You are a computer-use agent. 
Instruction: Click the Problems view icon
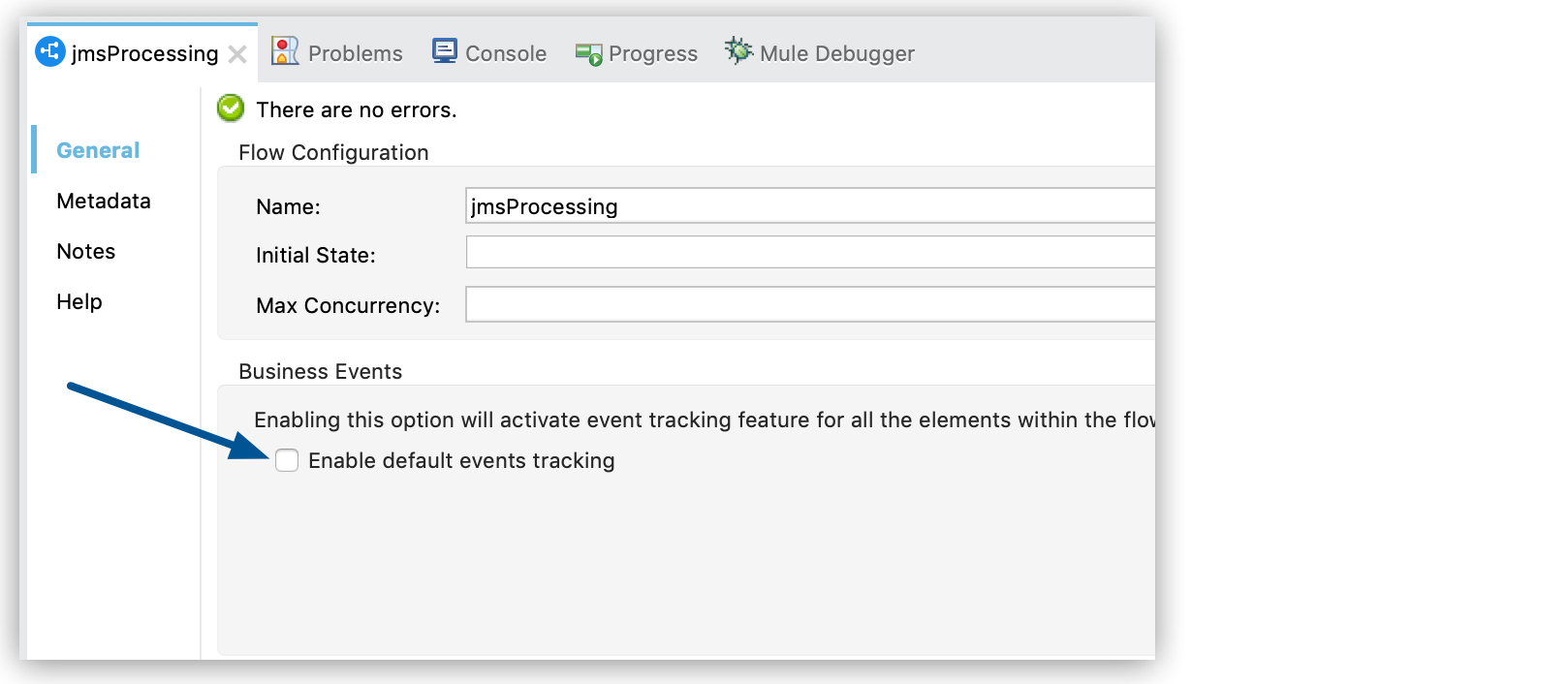click(x=284, y=50)
